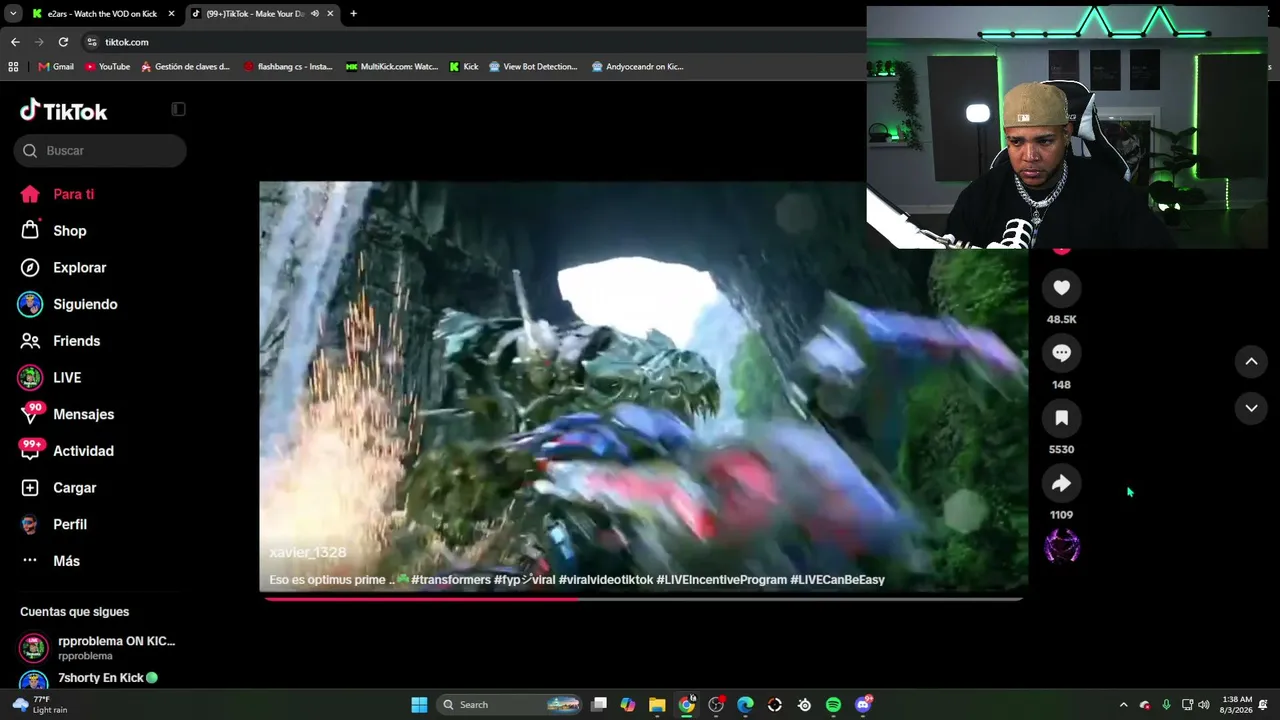Show hidden system tray icons

click(x=1123, y=705)
